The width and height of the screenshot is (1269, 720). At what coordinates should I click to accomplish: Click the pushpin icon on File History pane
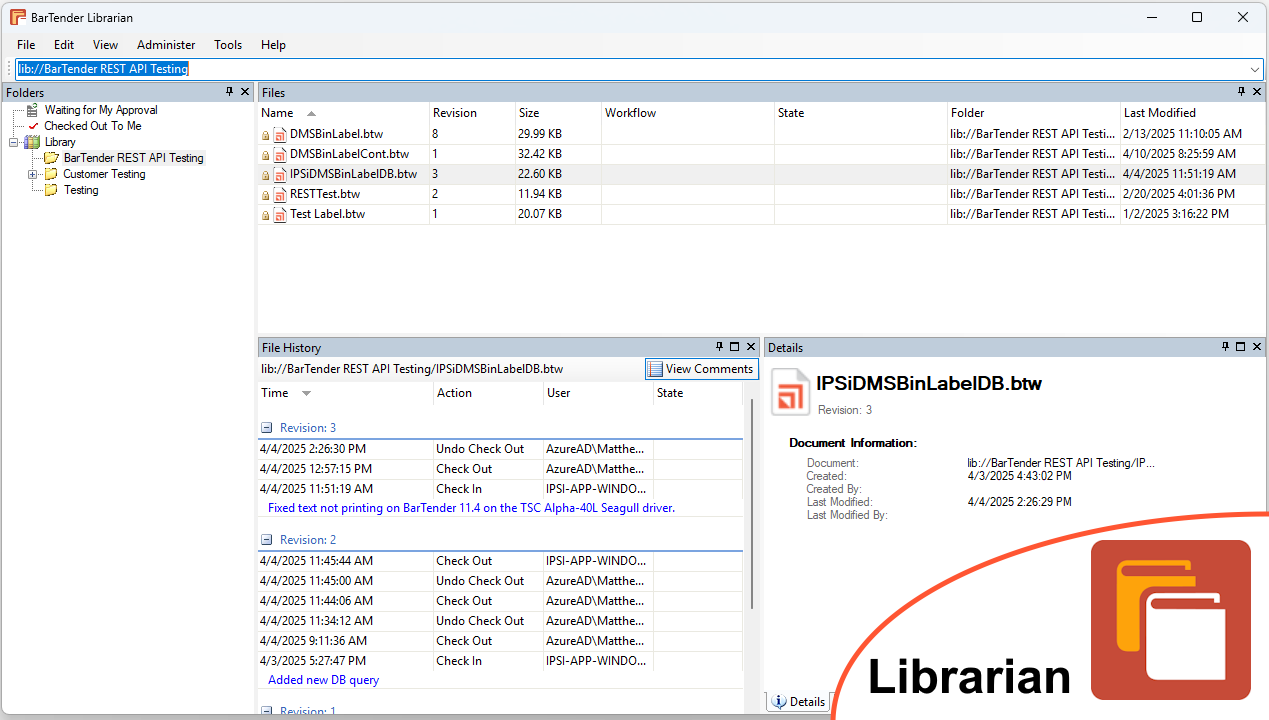click(x=719, y=347)
